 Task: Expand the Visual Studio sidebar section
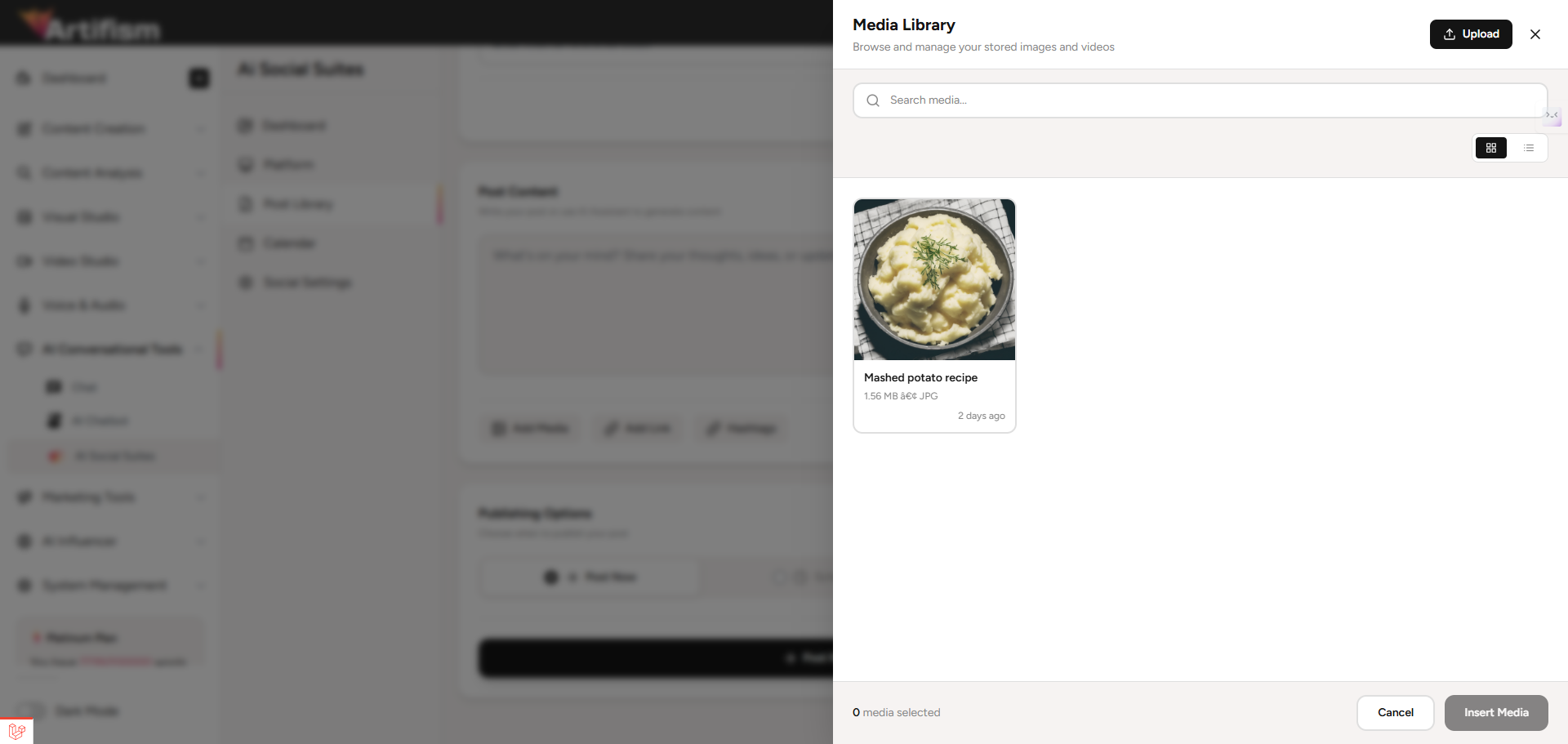tap(110, 217)
